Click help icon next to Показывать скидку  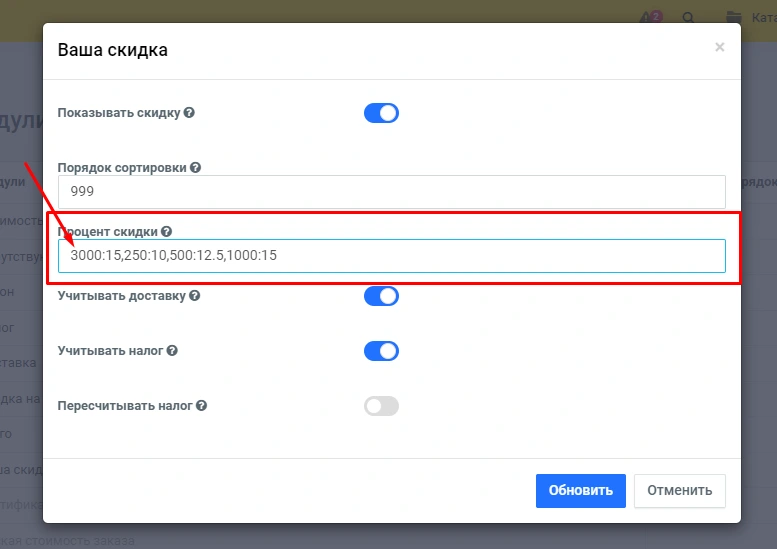[x=190, y=113]
